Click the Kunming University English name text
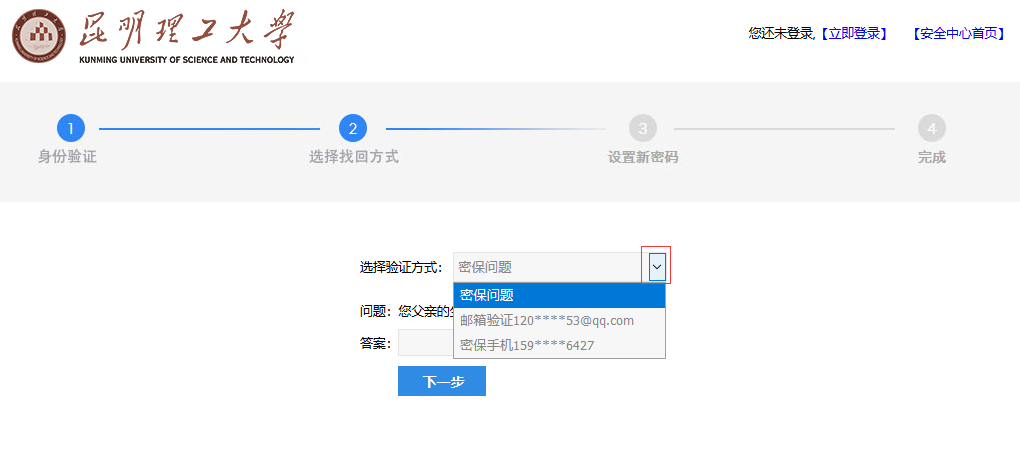 [x=187, y=59]
